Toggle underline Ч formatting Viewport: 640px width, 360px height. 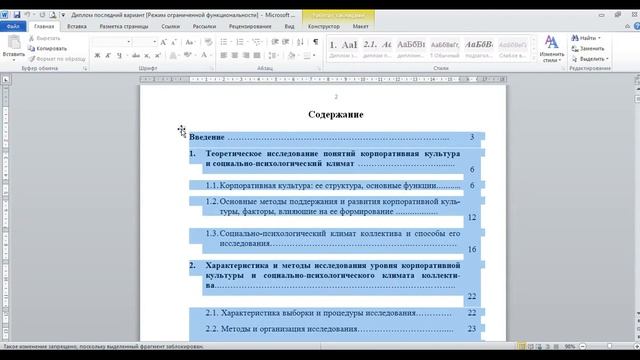coord(119,55)
